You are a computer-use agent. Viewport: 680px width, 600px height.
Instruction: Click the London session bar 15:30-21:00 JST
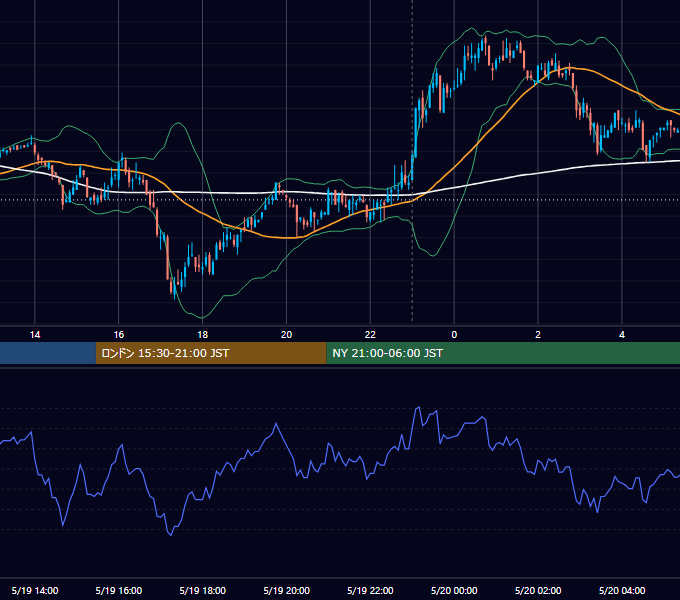click(x=211, y=353)
